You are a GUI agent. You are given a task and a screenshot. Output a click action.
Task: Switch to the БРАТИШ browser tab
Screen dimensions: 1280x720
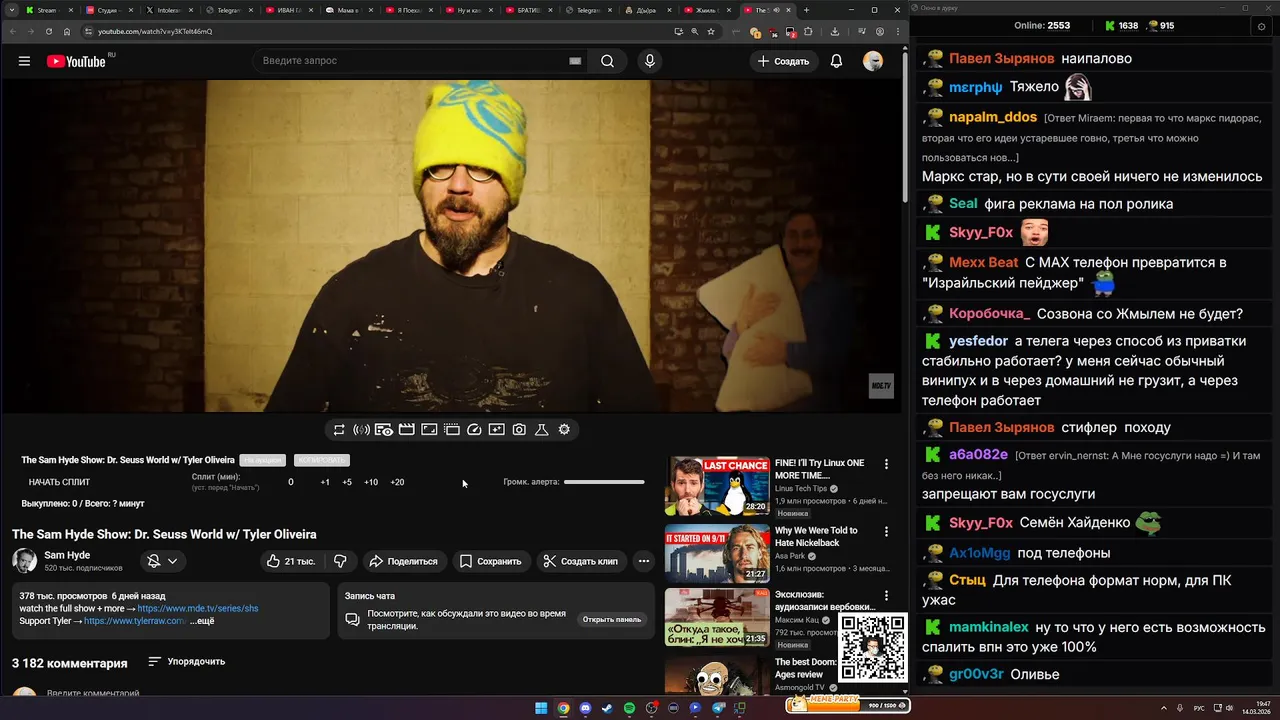[527, 10]
